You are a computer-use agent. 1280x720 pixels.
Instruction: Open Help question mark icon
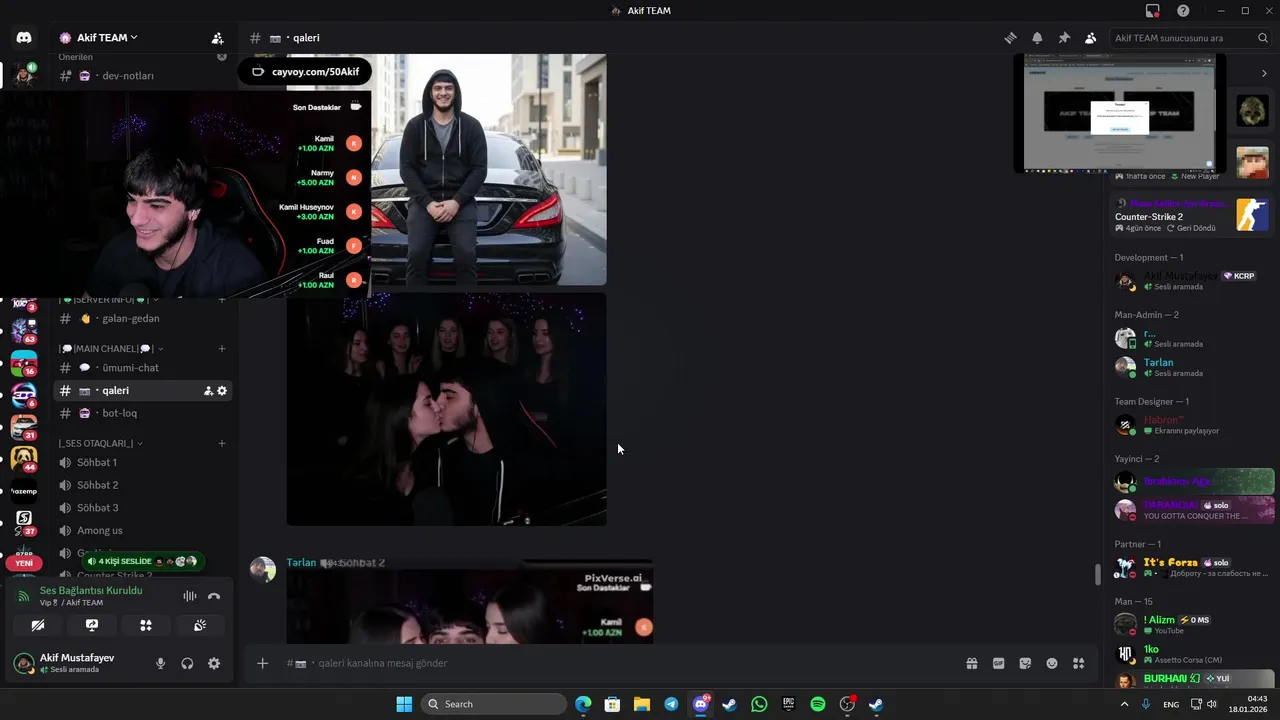click(x=1184, y=11)
